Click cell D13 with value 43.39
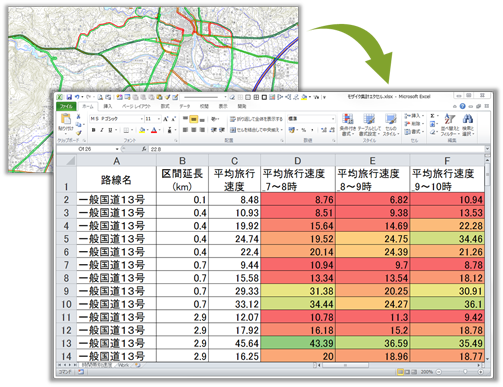 (x=298, y=343)
